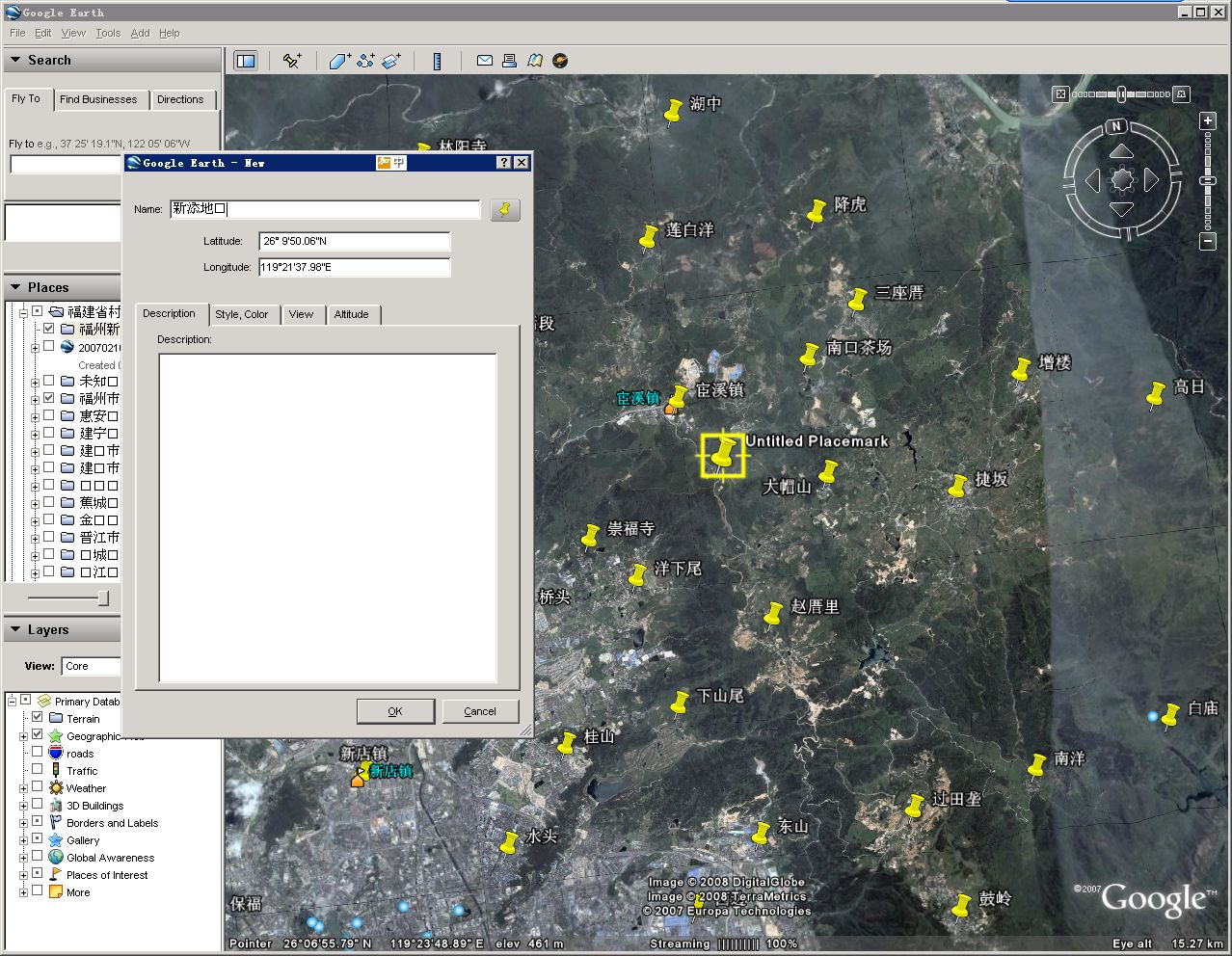Open the Tools menu

[108, 33]
